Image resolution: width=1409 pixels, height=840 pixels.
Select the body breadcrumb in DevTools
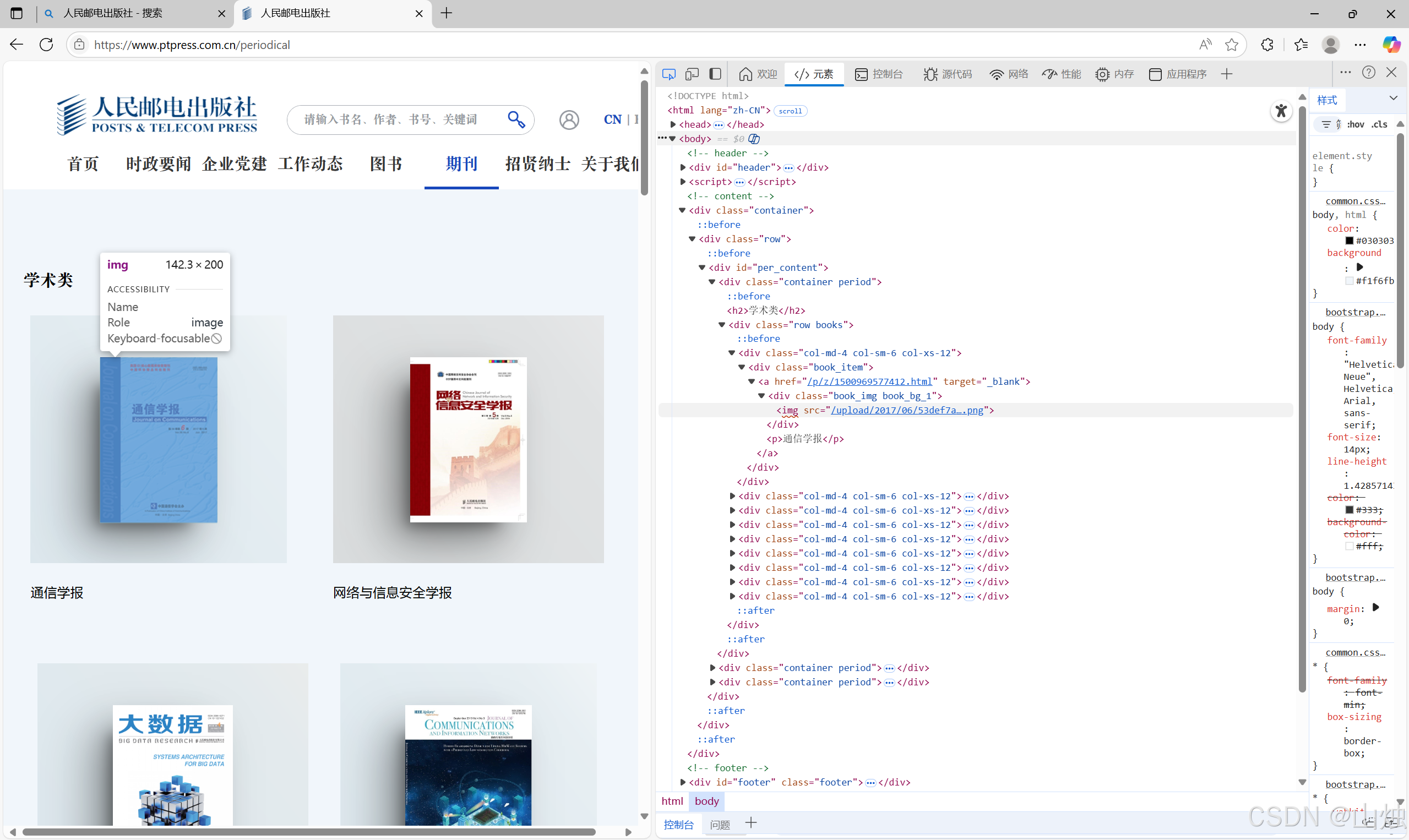click(x=706, y=801)
